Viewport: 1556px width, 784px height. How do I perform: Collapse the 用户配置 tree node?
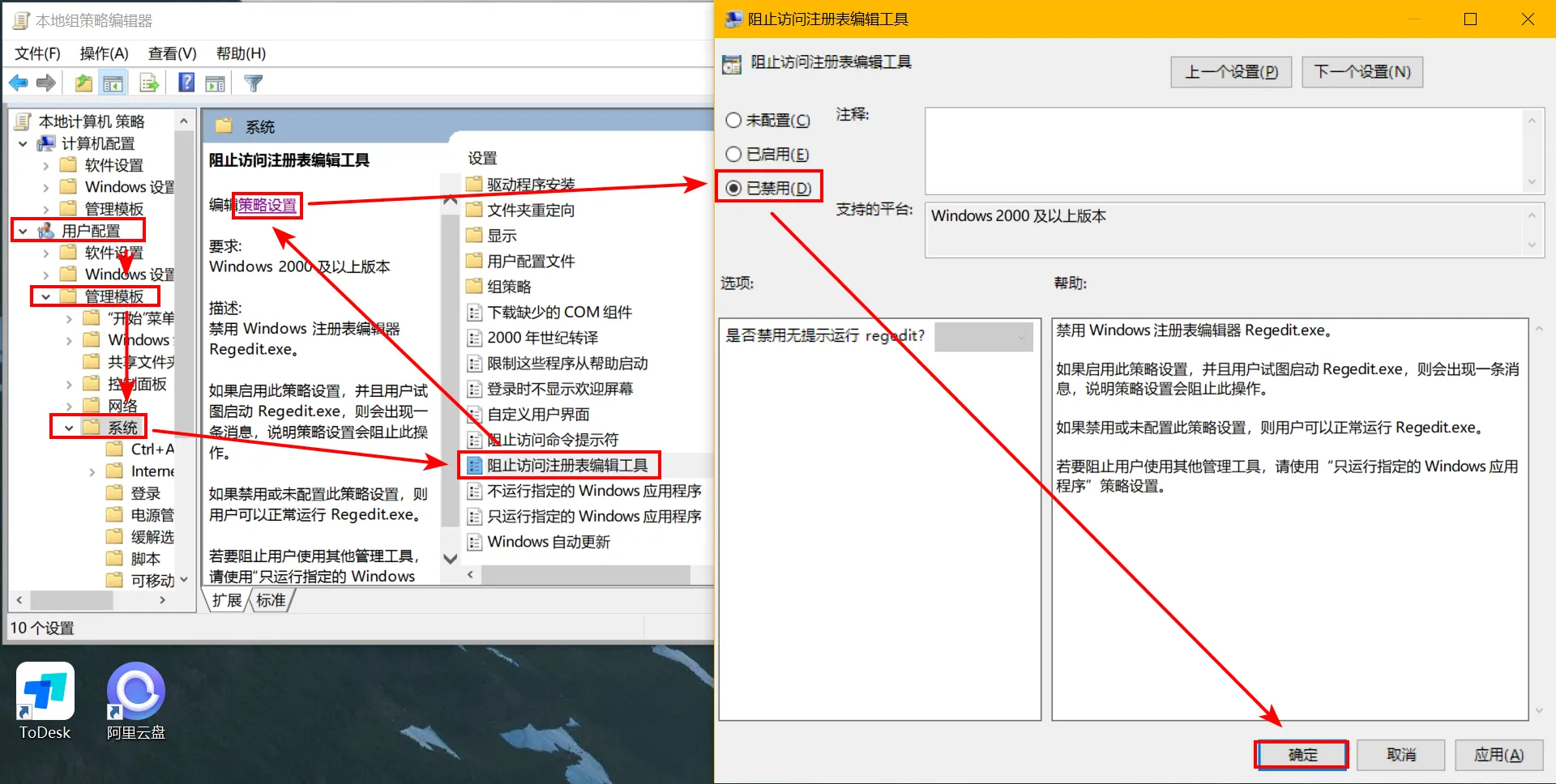(x=23, y=232)
